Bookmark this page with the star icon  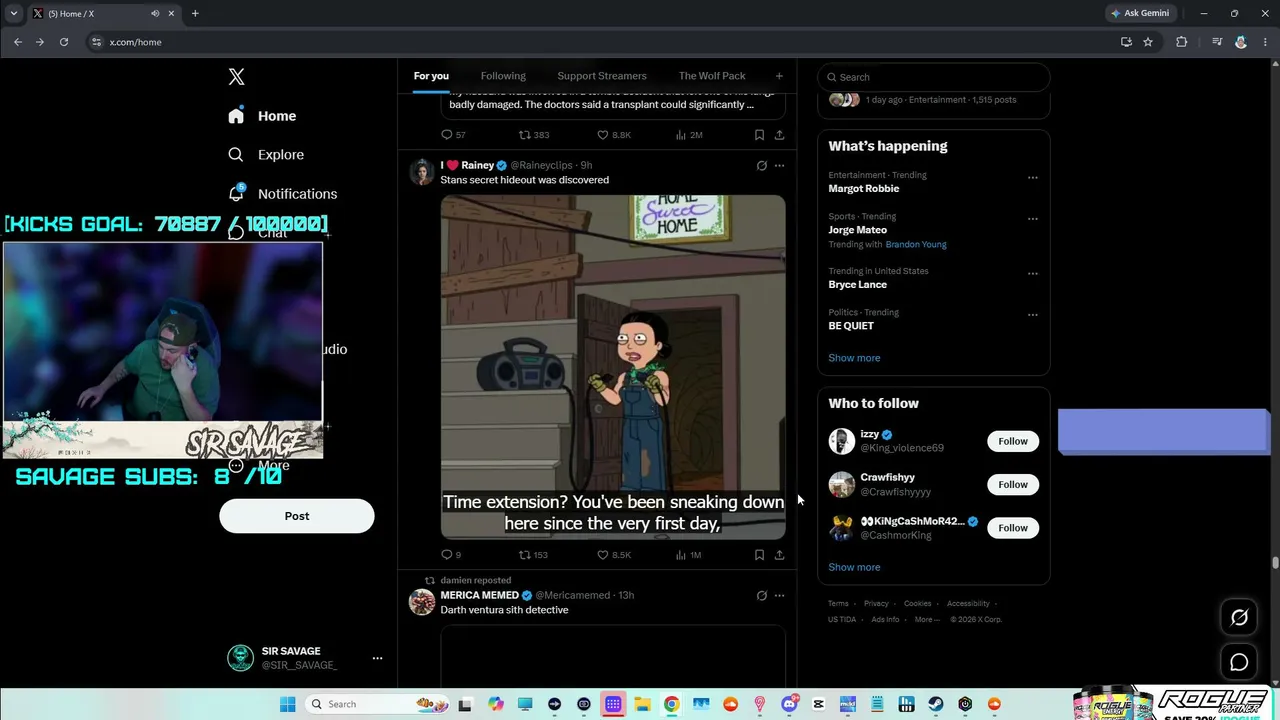click(x=1148, y=42)
